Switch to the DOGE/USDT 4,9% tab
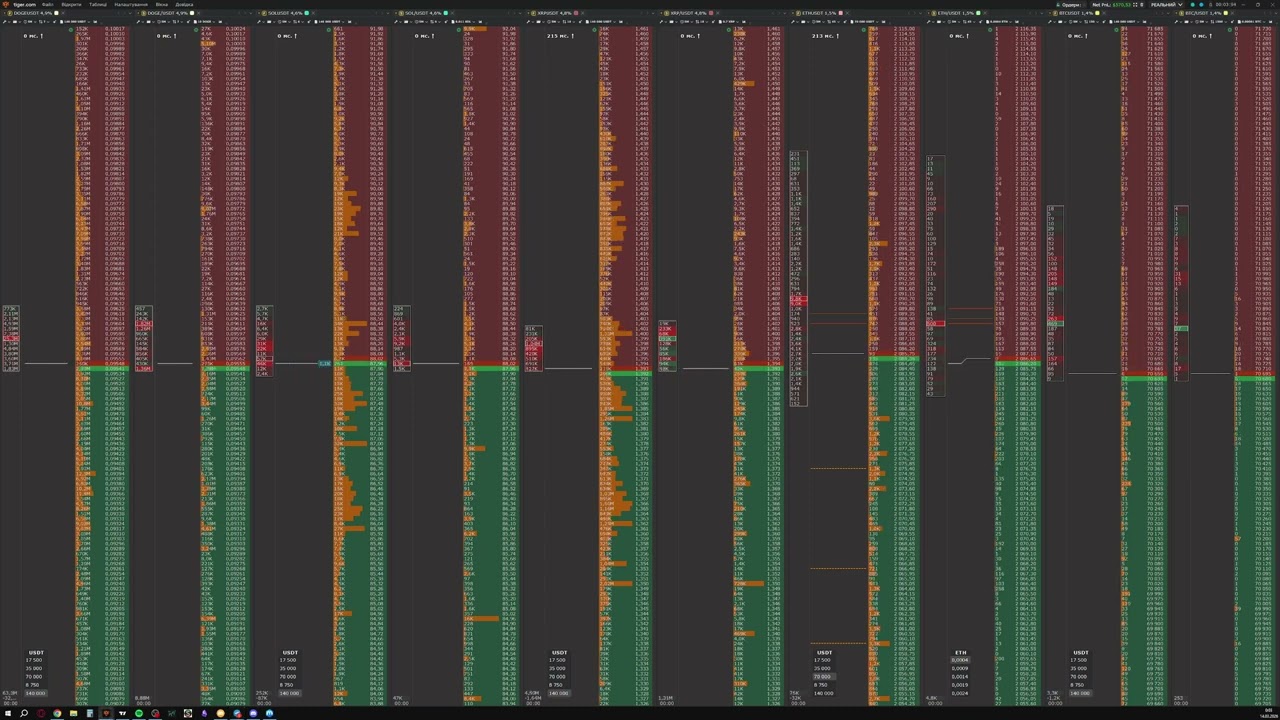This screenshot has height=720, width=1280. pyautogui.click(x=165, y=13)
